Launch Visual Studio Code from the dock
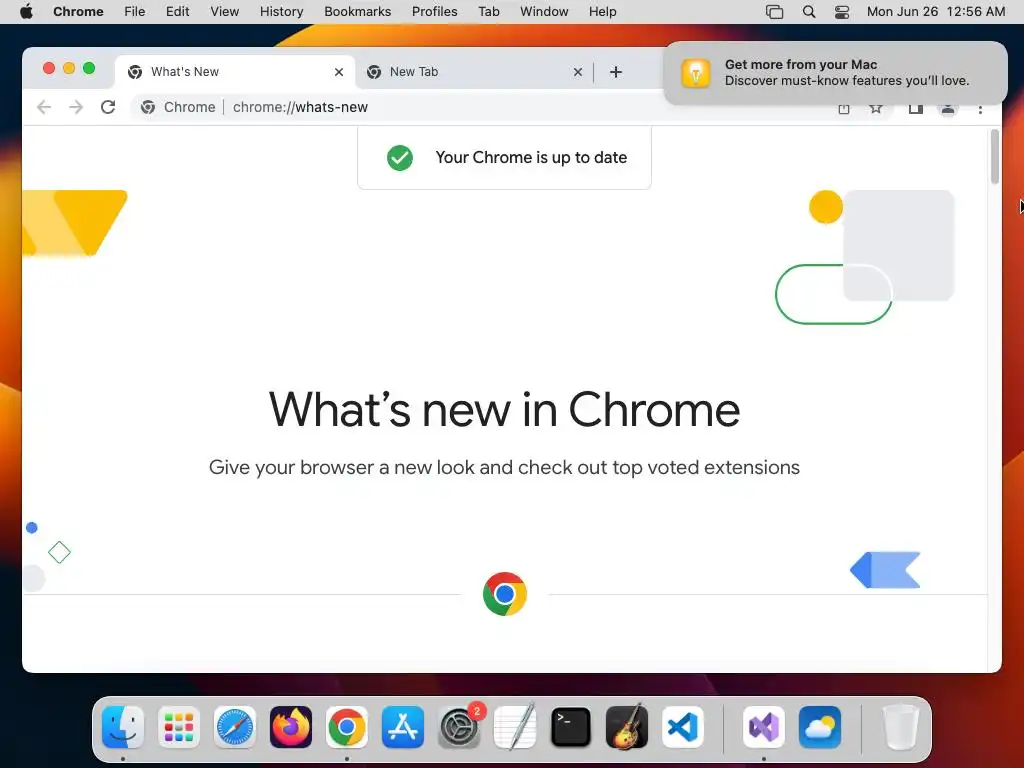 point(683,727)
